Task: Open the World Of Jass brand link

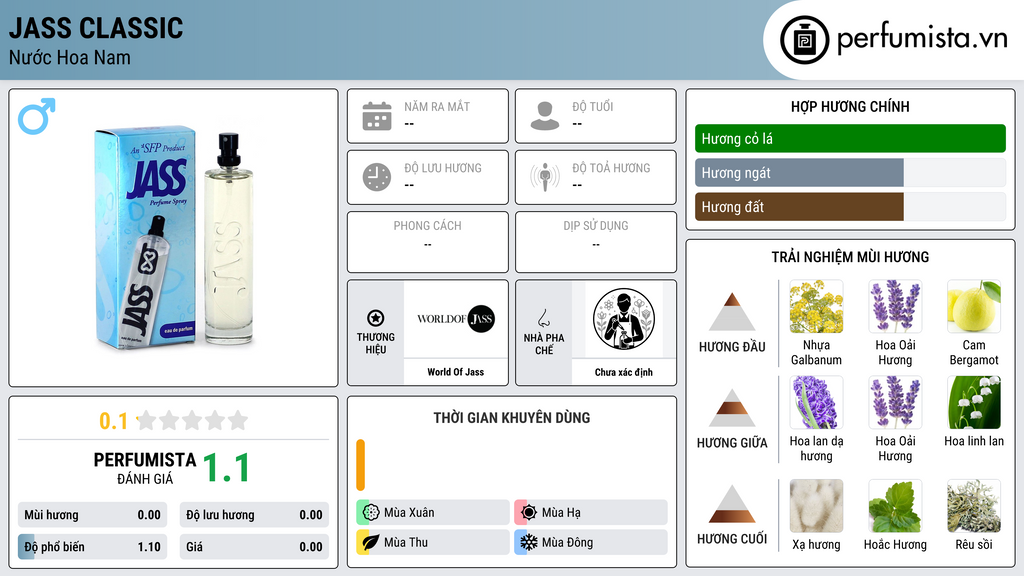Action: click(456, 372)
